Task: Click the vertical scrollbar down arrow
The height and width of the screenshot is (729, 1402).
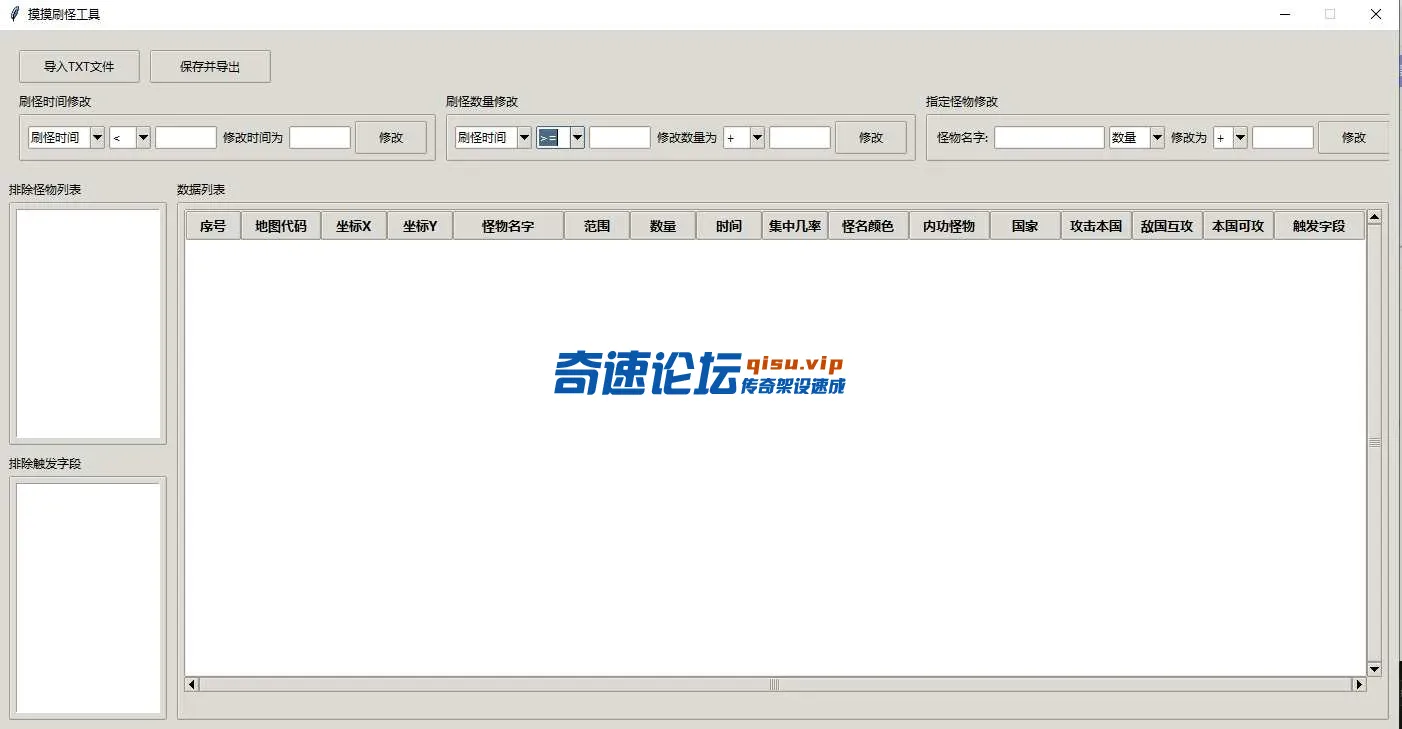Action: click(1374, 669)
